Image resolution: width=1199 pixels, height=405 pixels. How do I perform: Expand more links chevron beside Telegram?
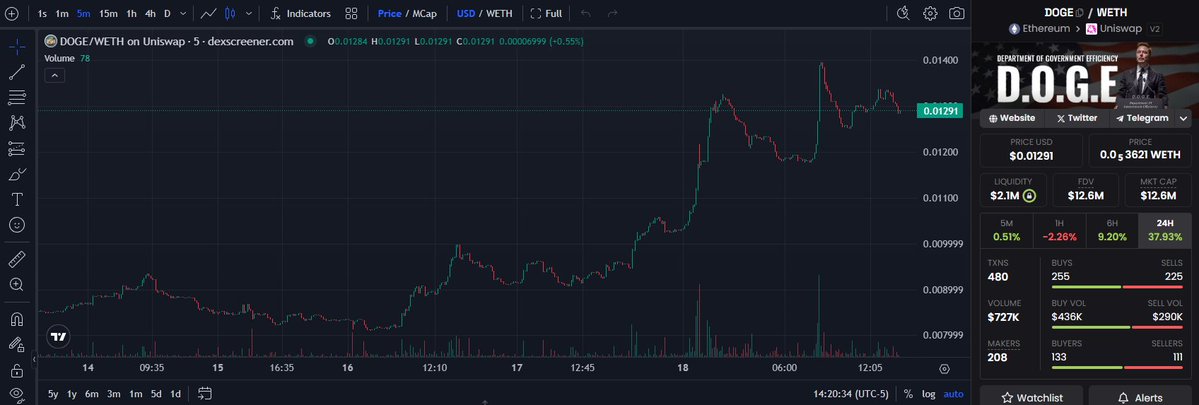click(1184, 118)
